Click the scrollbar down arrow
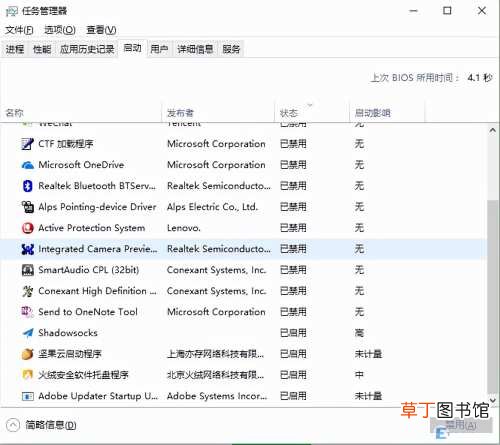500x445 pixels. click(x=493, y=400)
